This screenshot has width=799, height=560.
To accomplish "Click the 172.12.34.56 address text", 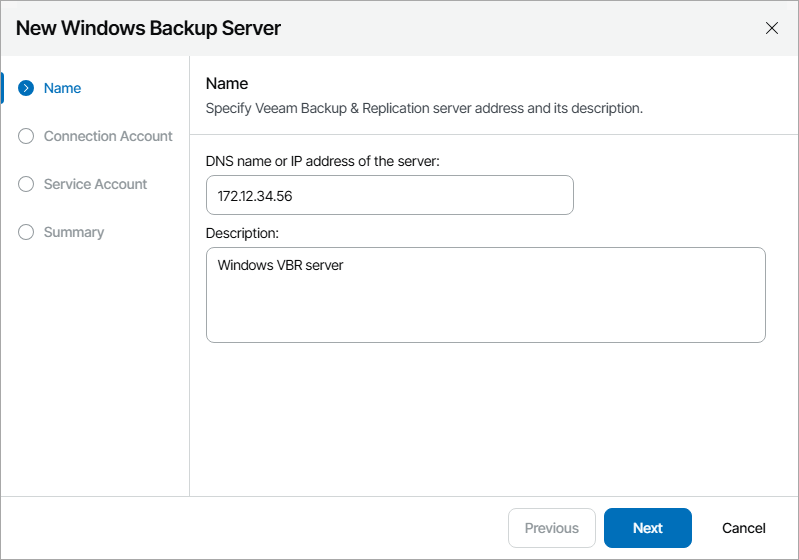I will click(x=255, y=196).
